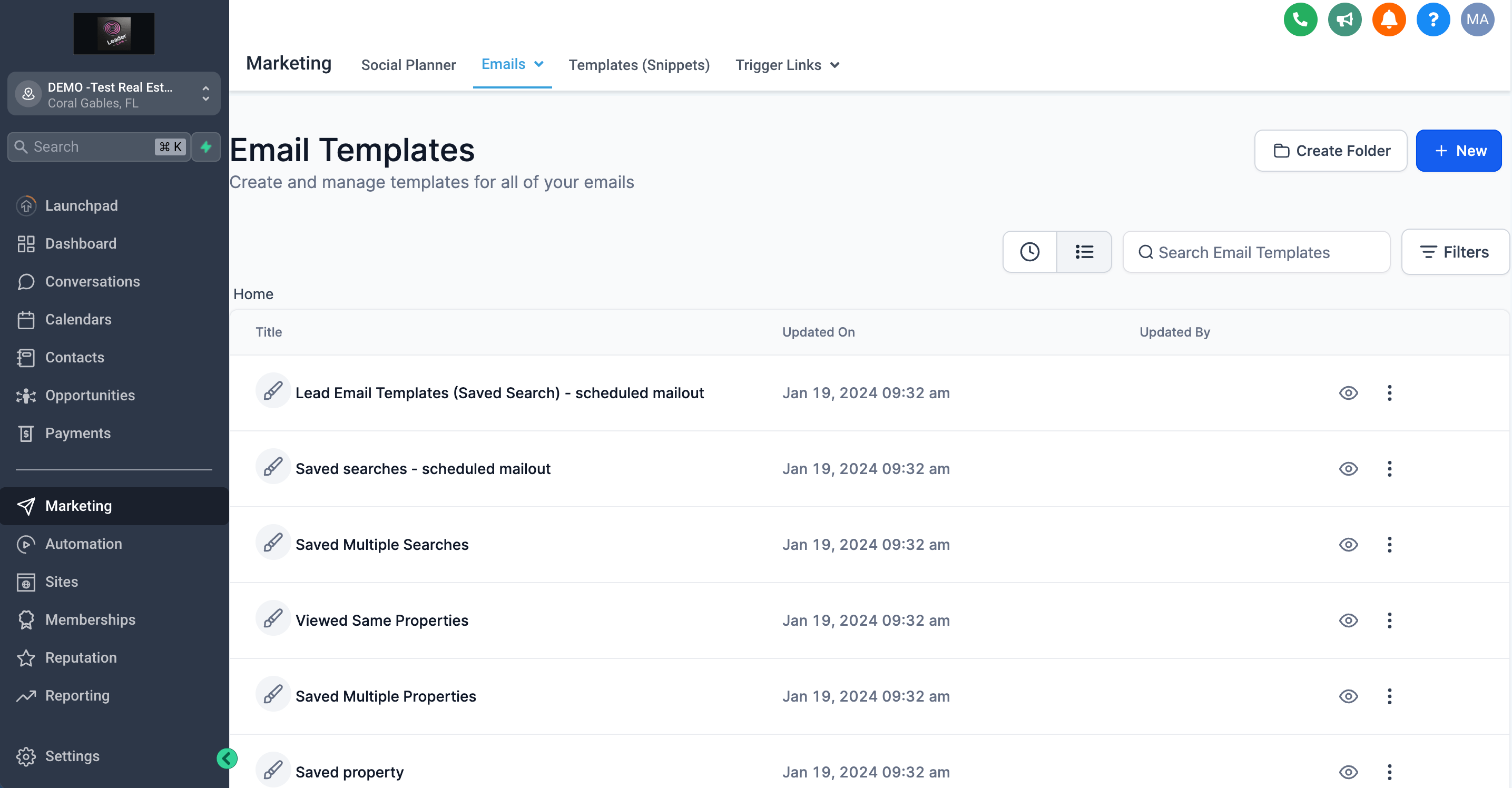The width and height of the screenshot is (1512, 788).
Task: Click the Create Folder button
Action: (x=1330, y=151)
